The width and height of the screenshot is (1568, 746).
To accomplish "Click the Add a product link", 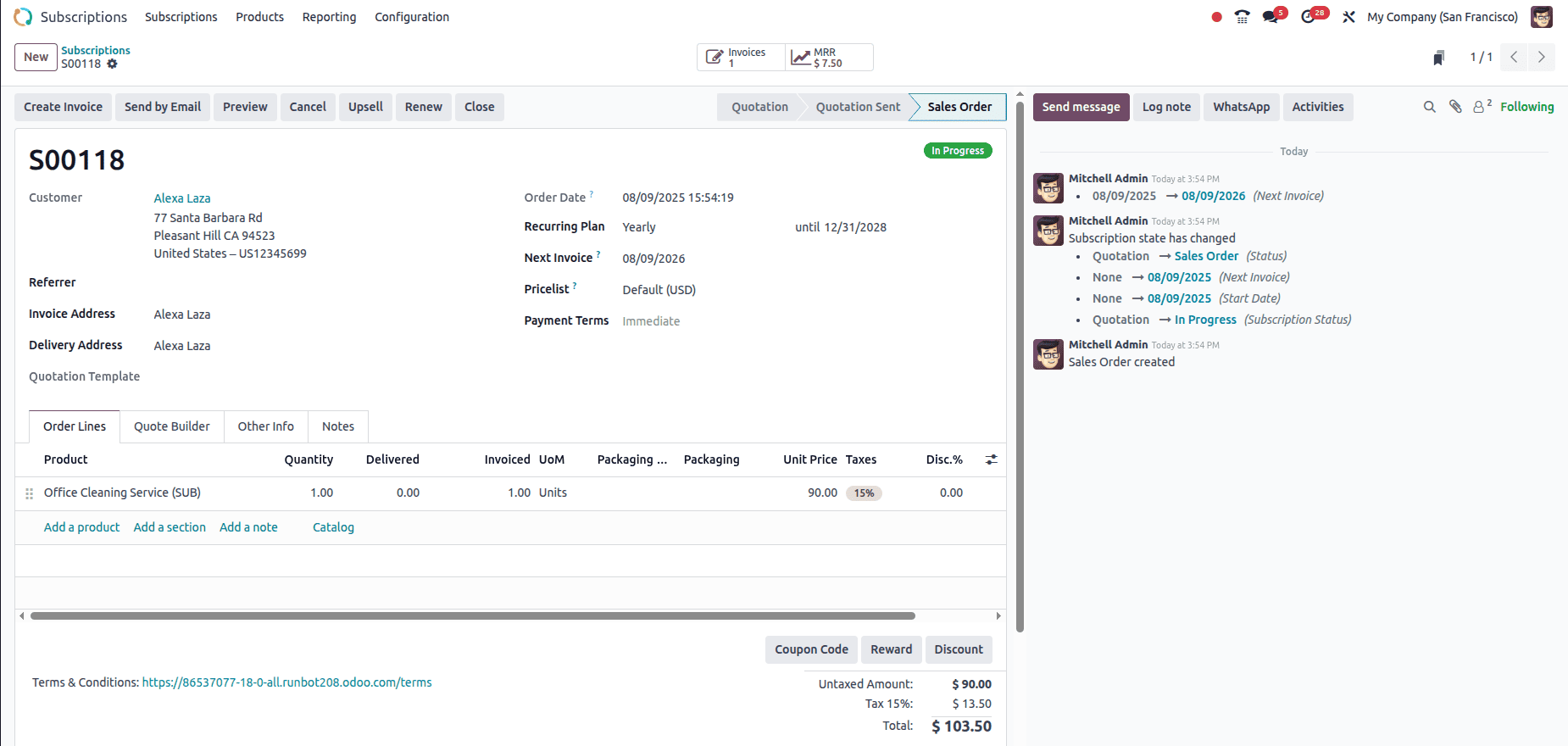I will tap(82, 527).
